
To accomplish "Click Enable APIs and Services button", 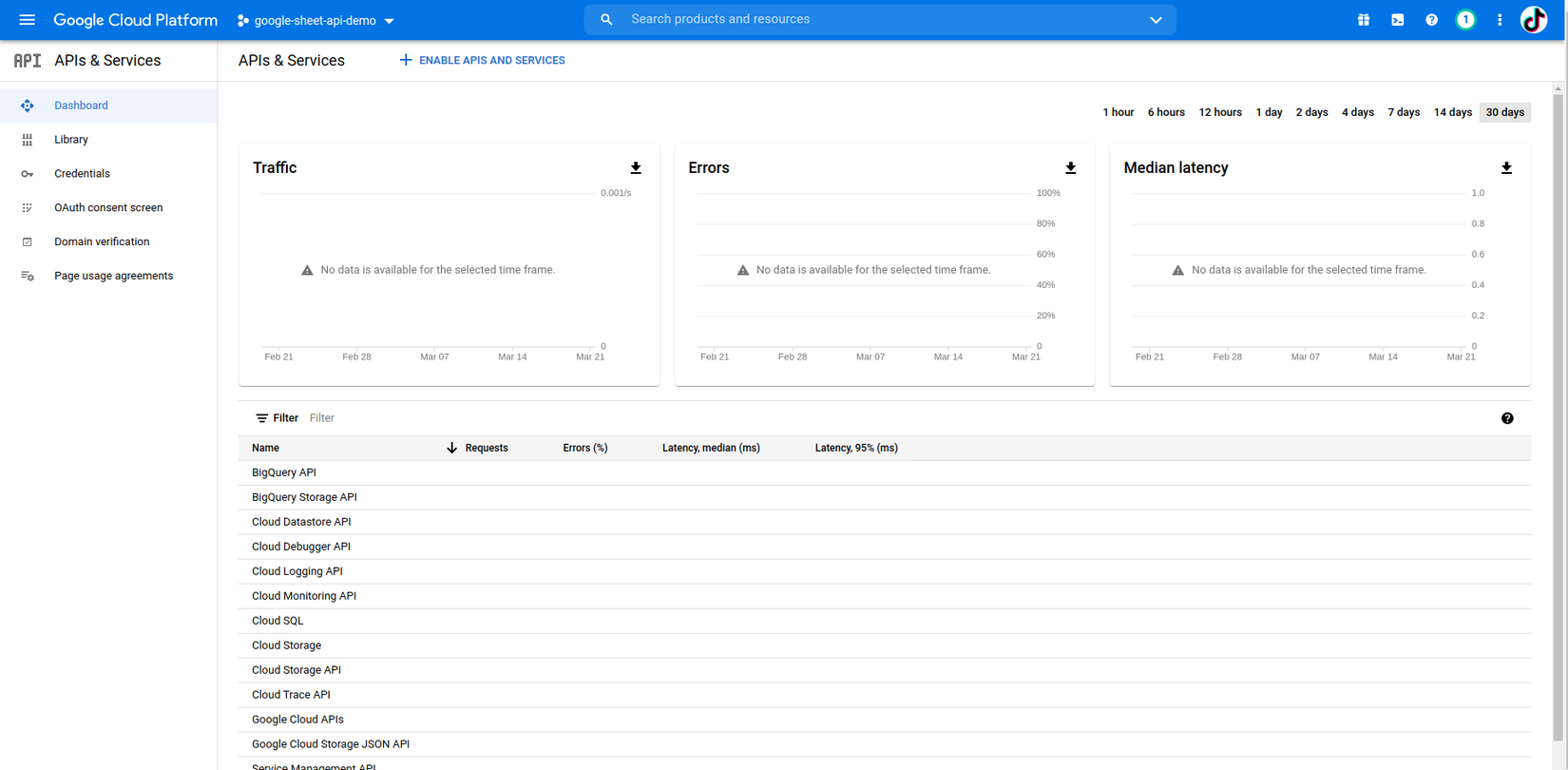I will tap(482, 60).
